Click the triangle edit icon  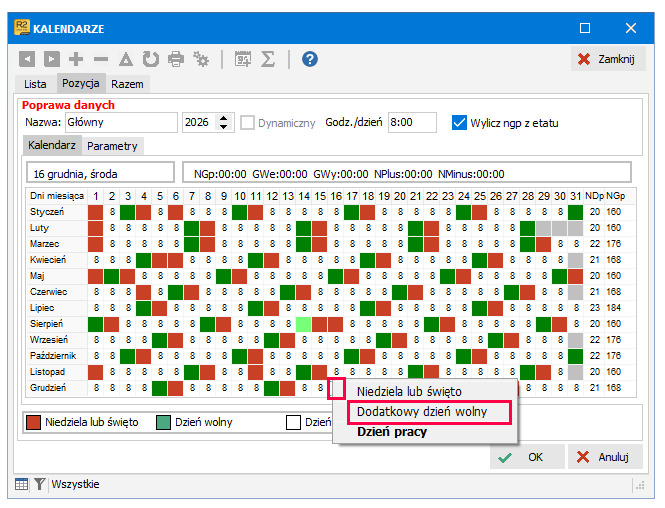126,59
